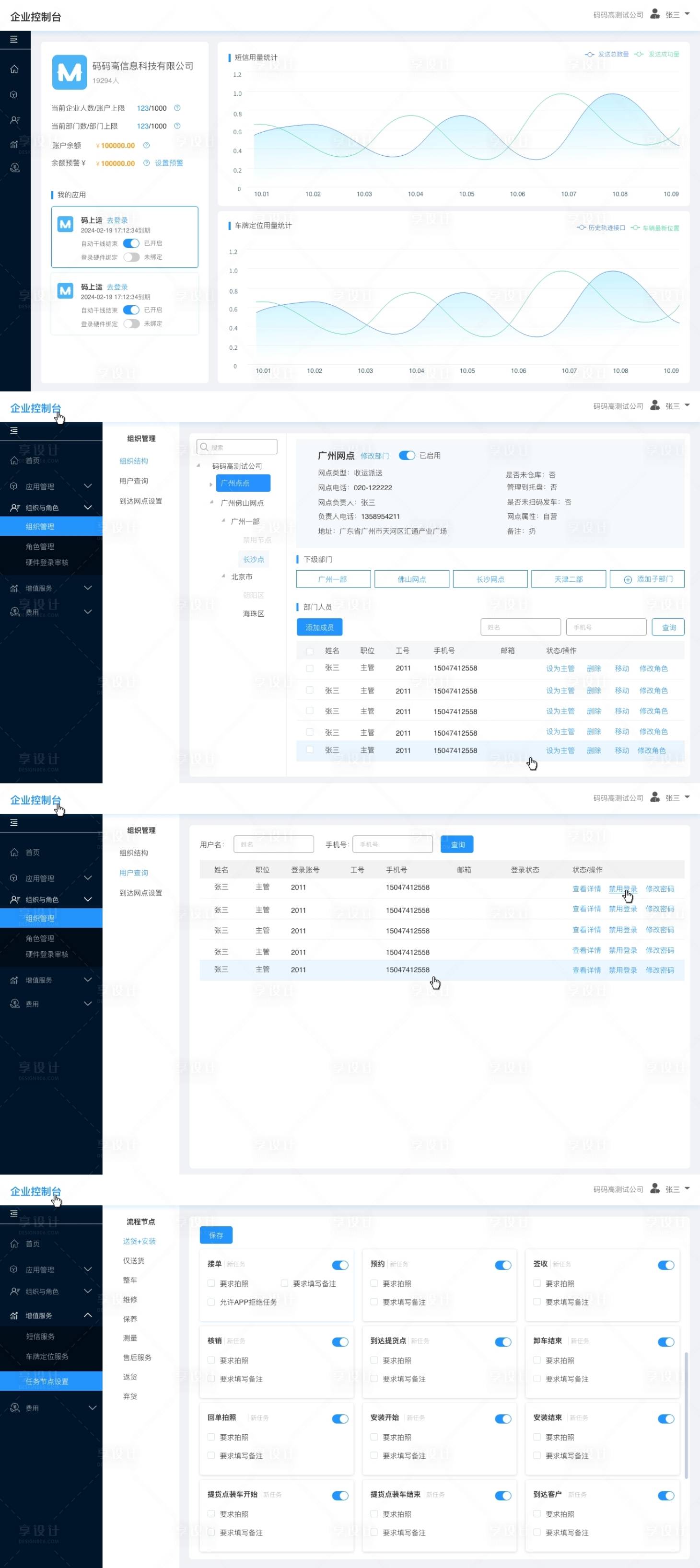Viewport: 700px width, 1568px height.
Task: Collapse the 北京市 tree node
Action: pyautogui.click(x=223, y=576)
